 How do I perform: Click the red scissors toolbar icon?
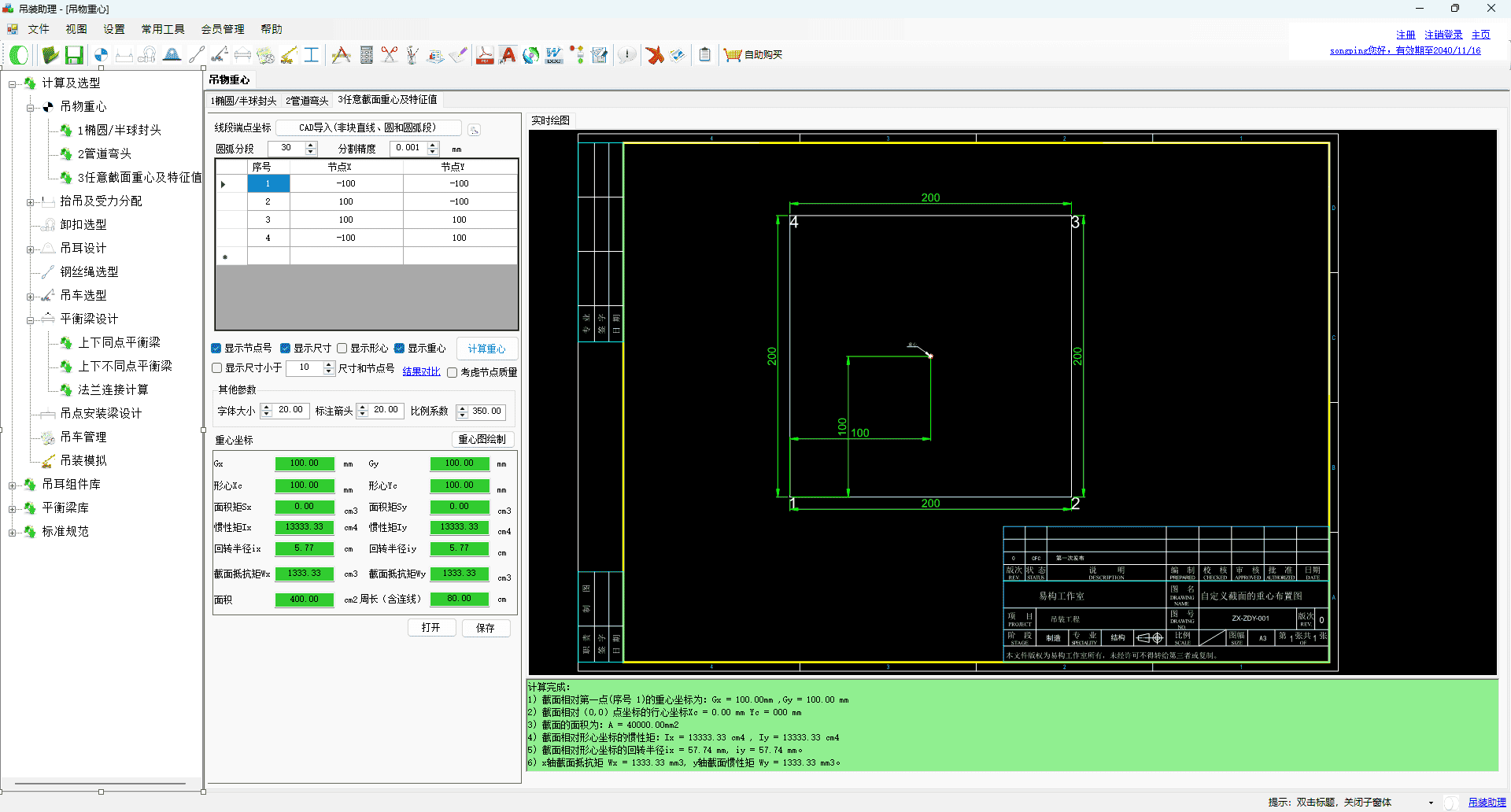pyautogui.click(x=390, y=55)
